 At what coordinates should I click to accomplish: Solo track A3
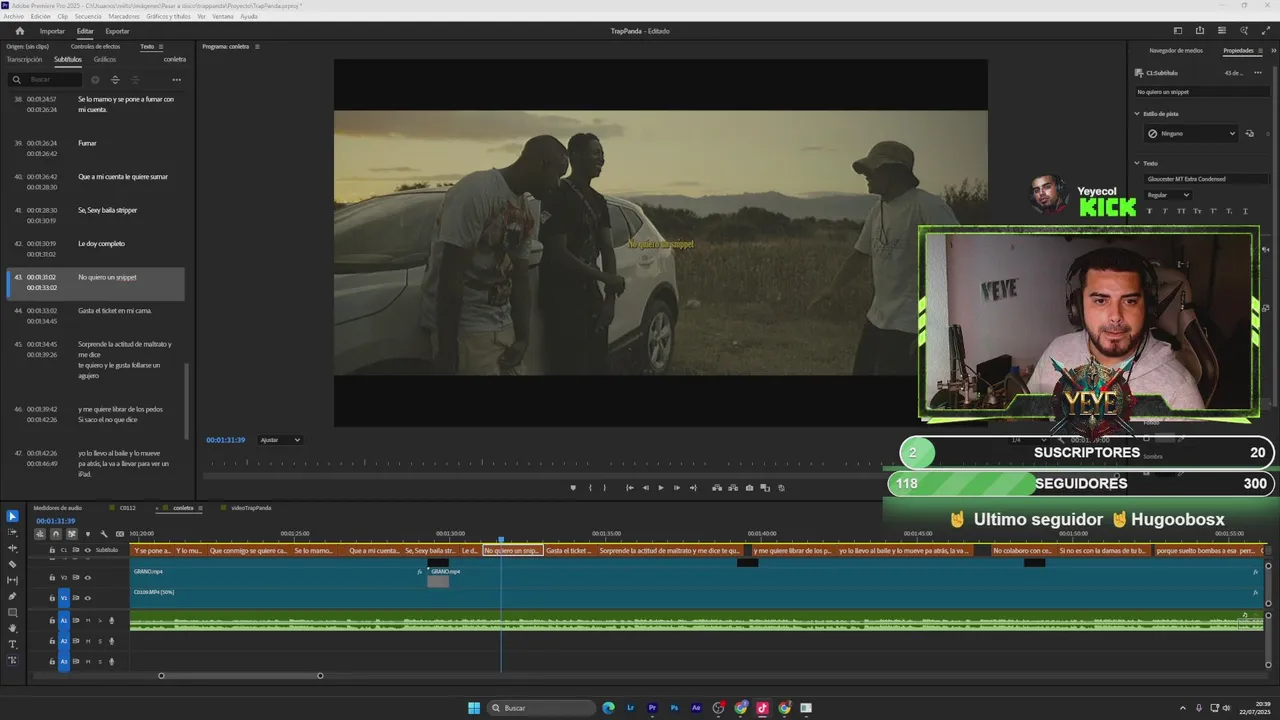click(x=100, y=661)
